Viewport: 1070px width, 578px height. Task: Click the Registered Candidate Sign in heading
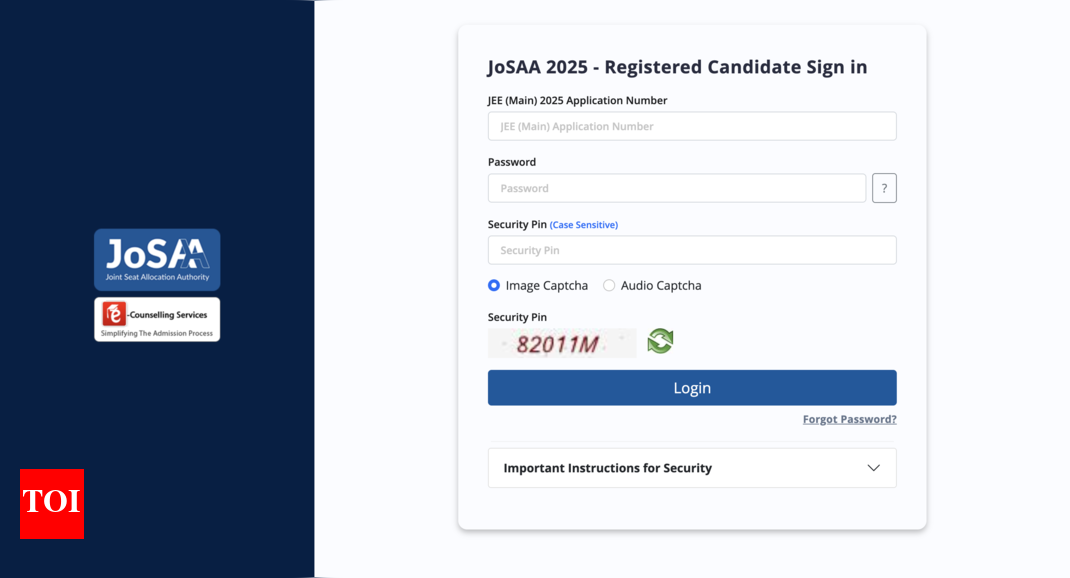point(677,67)
